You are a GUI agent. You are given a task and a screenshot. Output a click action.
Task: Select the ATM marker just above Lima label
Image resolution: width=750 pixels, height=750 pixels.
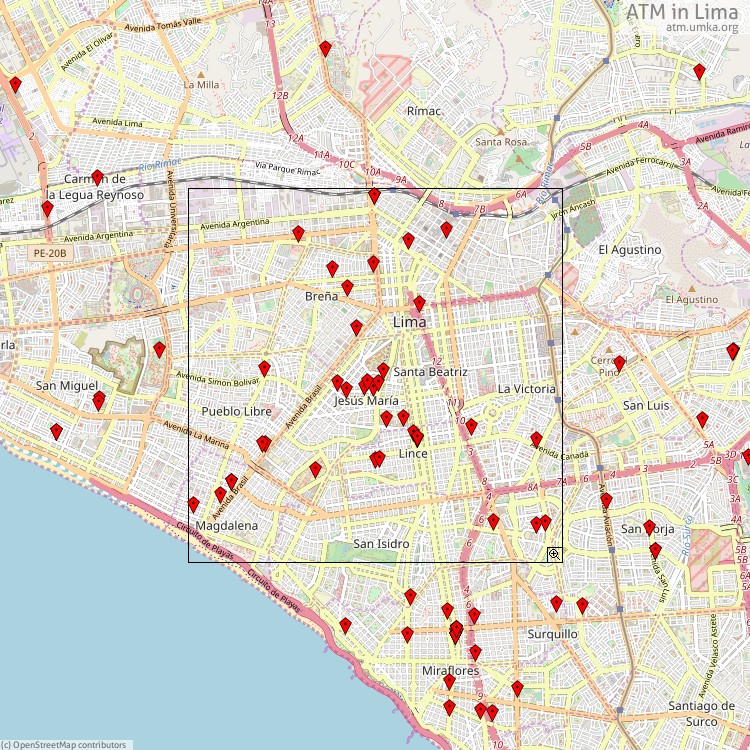pos(419,302)
